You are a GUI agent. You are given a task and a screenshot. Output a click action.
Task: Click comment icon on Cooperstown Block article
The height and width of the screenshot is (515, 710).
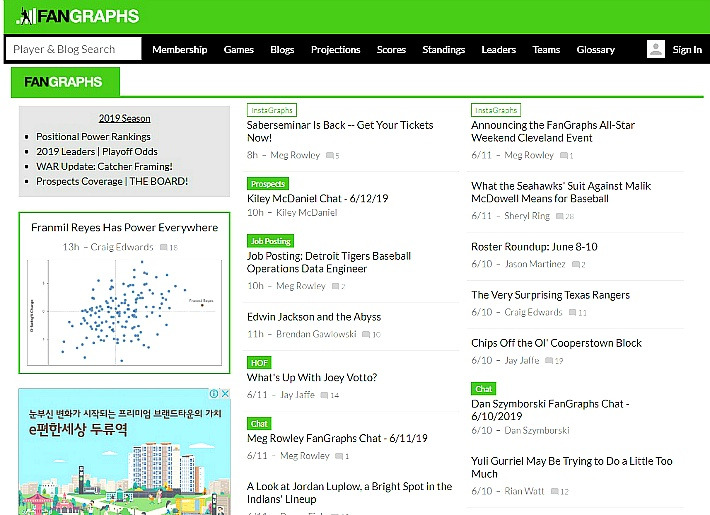pyautogui.click(x=549, y=361)
